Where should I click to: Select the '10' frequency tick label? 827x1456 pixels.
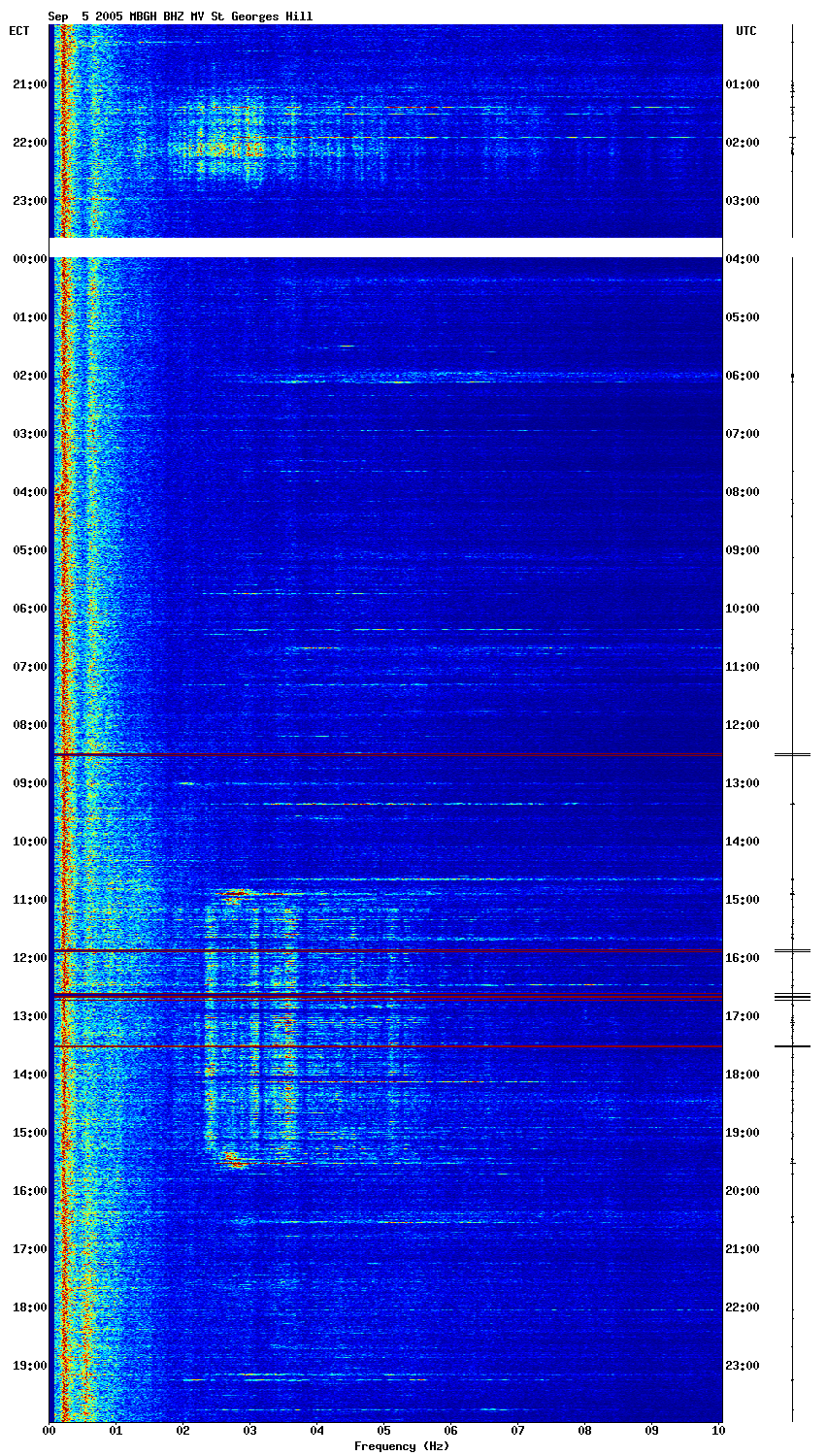tap(718, 1431)
